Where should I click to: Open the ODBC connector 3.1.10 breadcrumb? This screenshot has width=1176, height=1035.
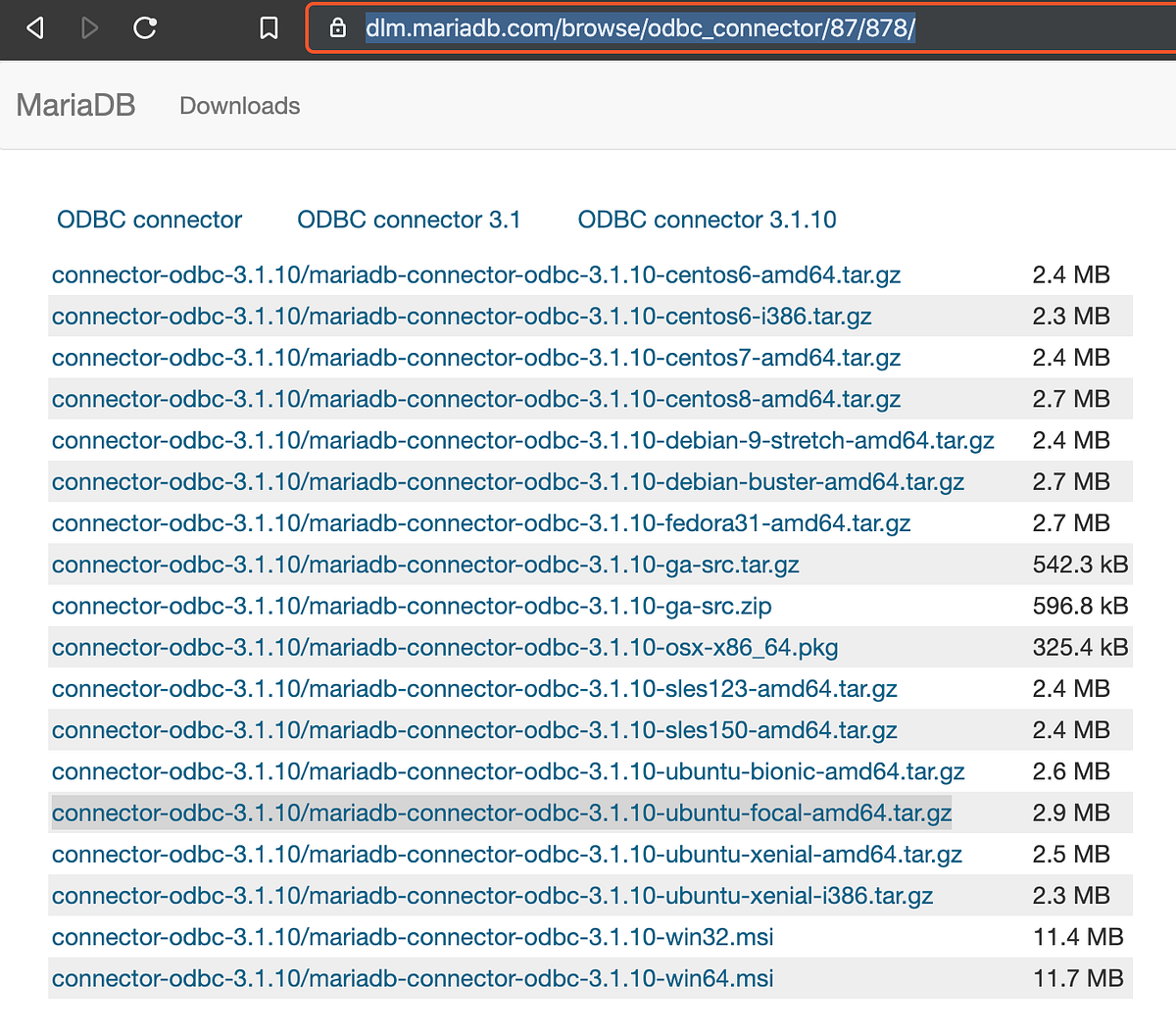(707, 220)
